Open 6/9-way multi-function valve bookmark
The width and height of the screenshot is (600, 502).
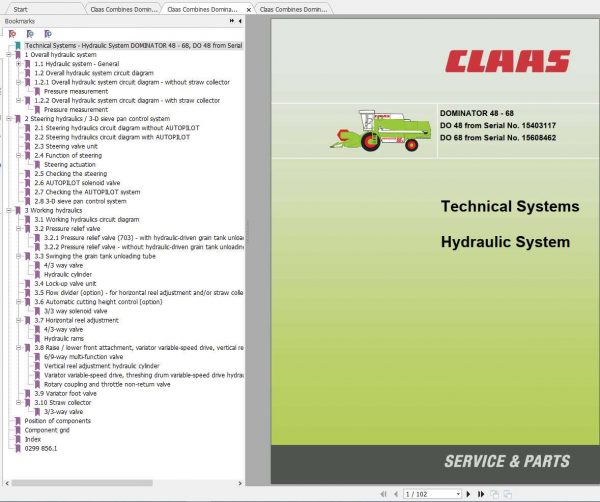pyautogui.click(x=83, y=357)
